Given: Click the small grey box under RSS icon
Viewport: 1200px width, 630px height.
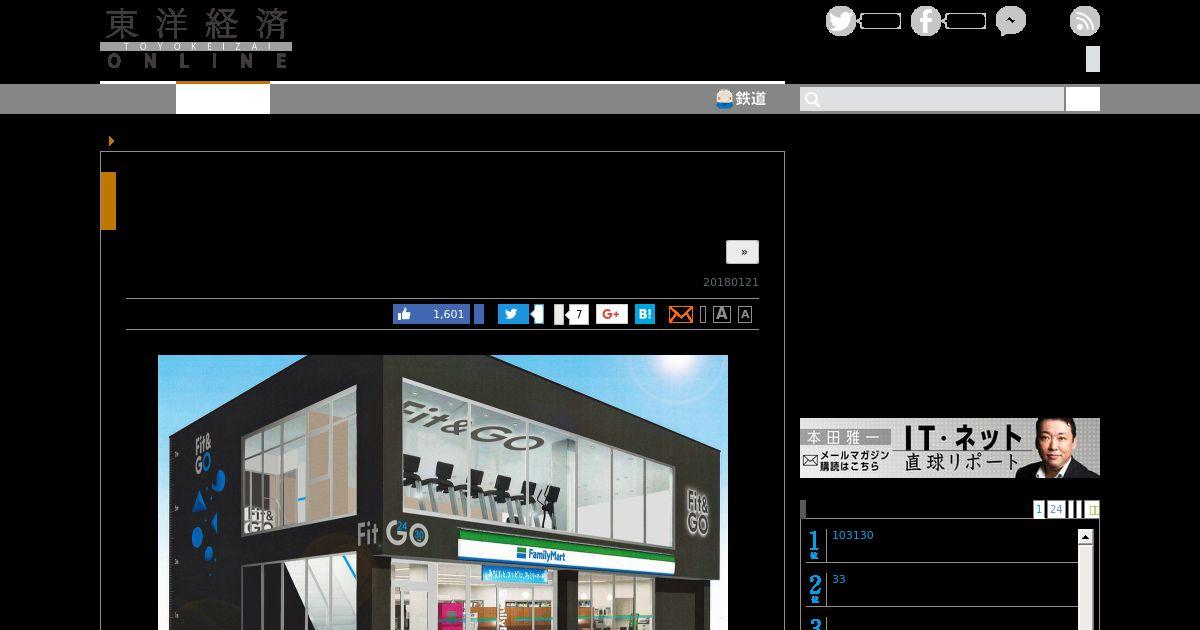Looking at the screenshot, I should pyautogui.click(x=1093, y=59).
